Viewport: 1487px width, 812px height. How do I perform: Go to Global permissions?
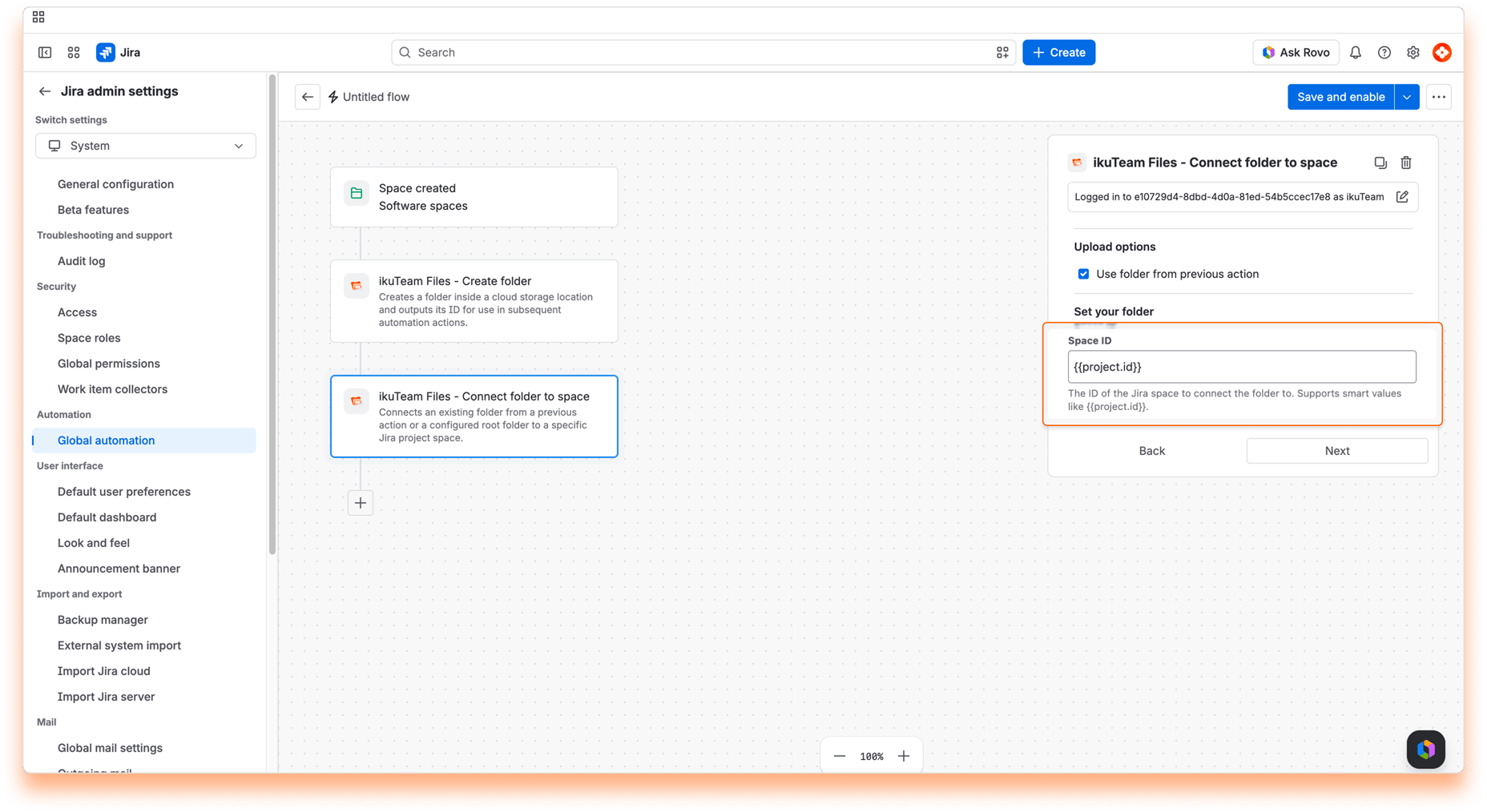click(109, 364)
